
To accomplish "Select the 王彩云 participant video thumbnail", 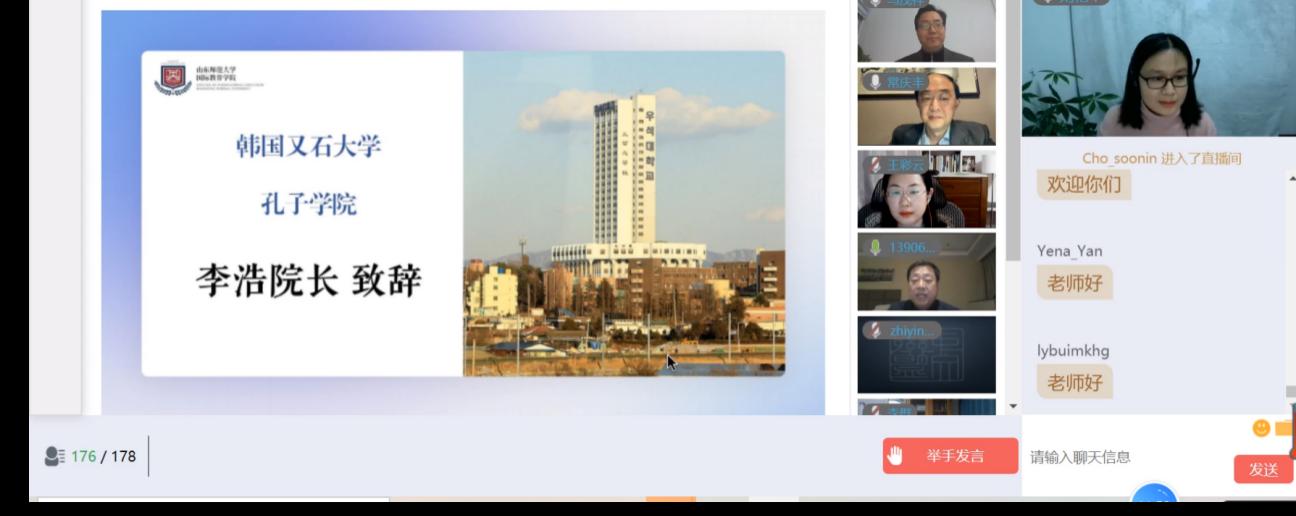I will tap(926, 190).
